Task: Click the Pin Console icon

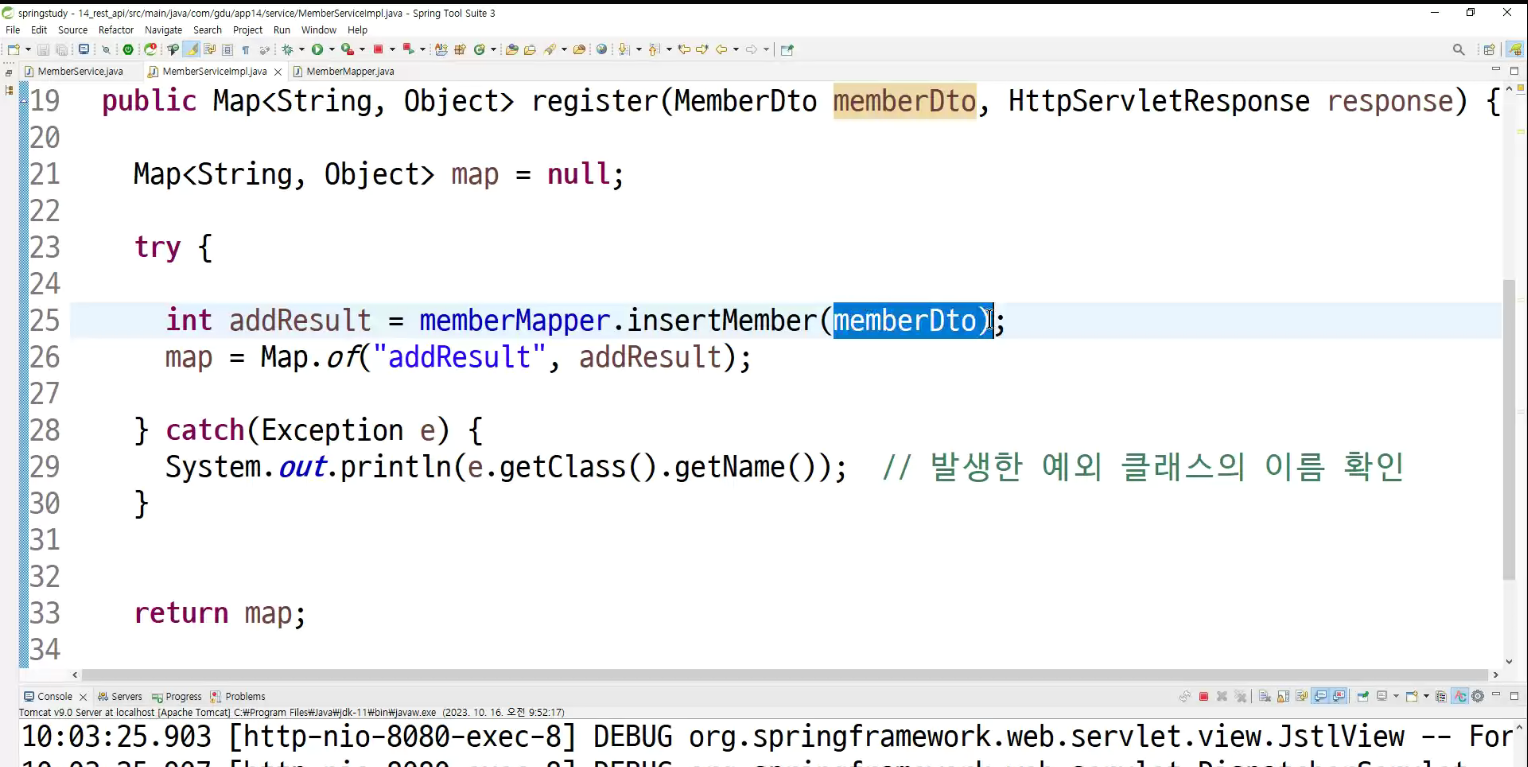Action: 1363,696
